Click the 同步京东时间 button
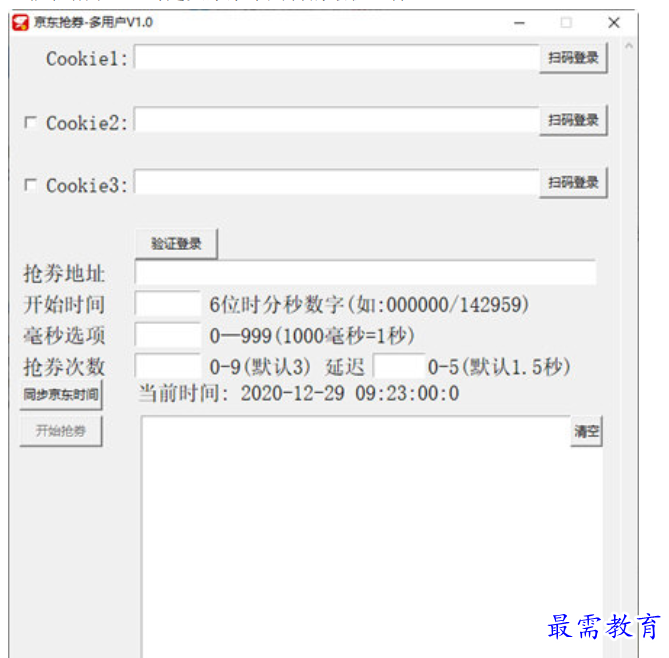The height and width of the screenshot is (658, 669). [x=61, y=395]
